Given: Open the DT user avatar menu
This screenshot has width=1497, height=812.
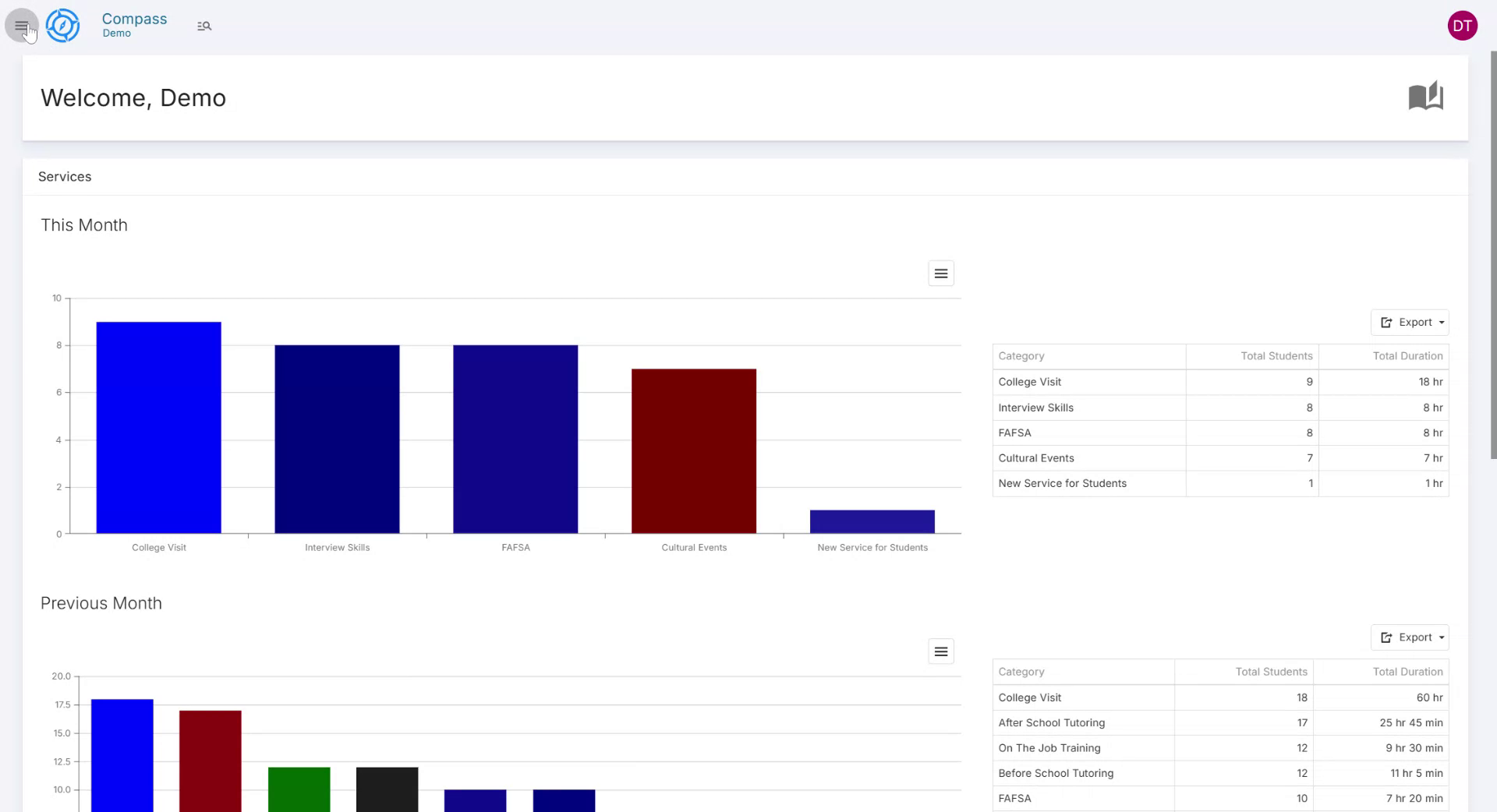Looking at the screenshot, I should click(1462, 26).
